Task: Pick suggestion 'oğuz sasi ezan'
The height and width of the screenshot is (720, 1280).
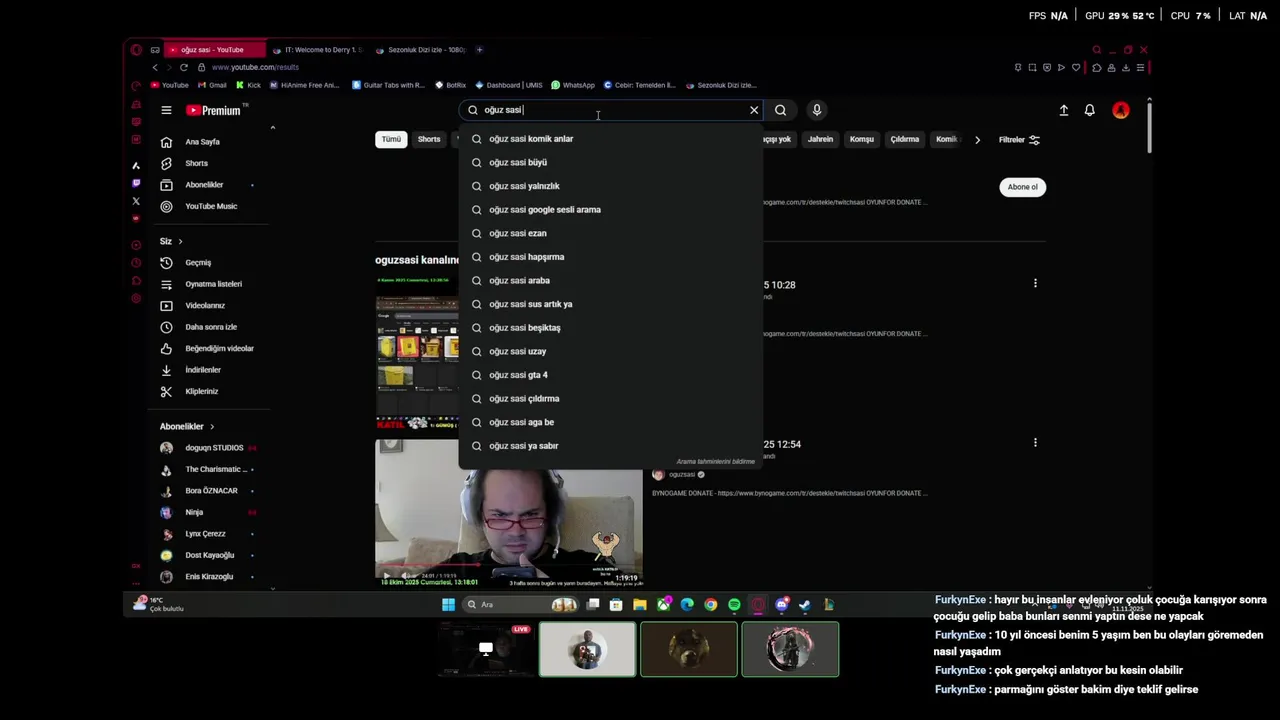Action: tap(610, 233)
